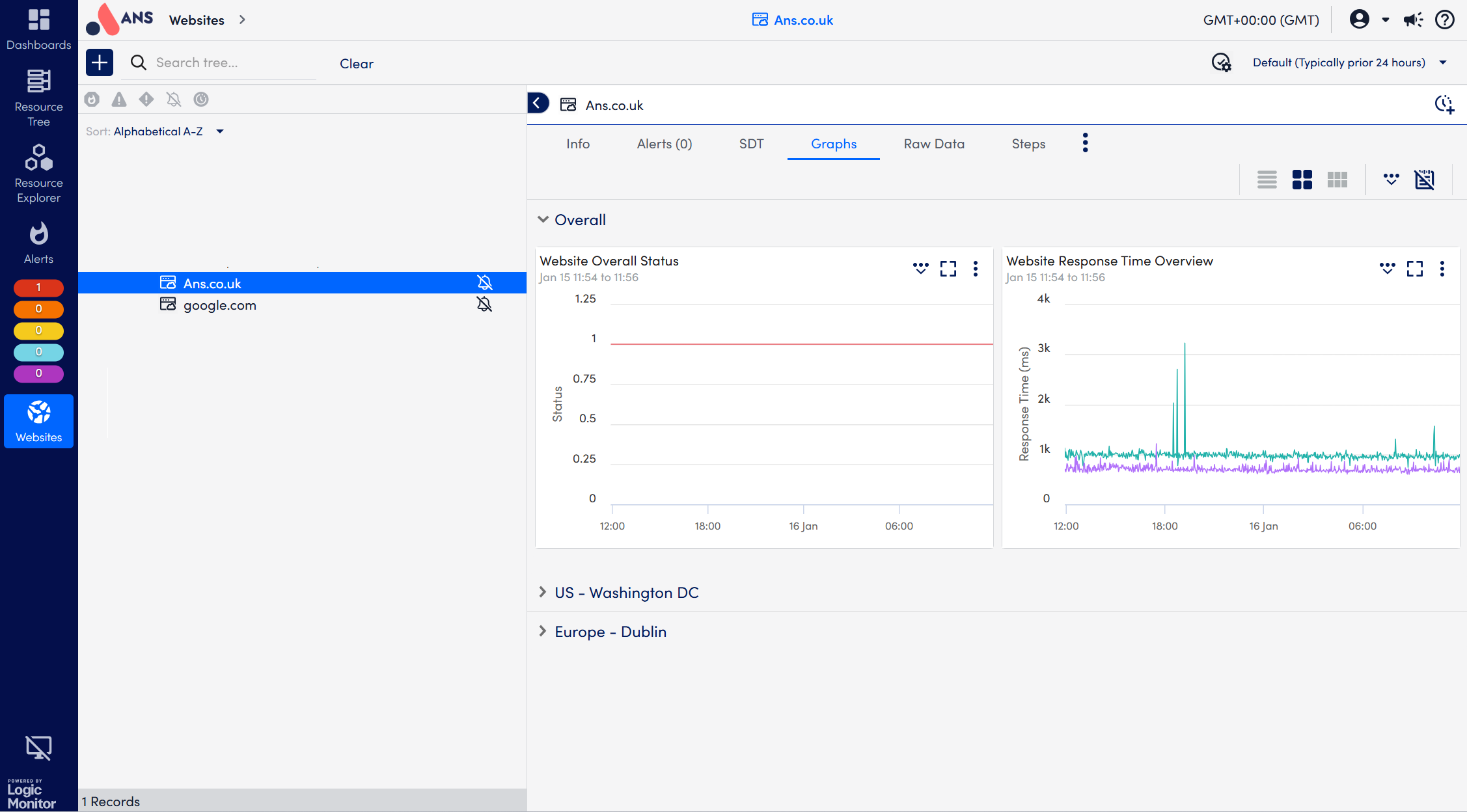This screenshot has height=812, width=1467.
Task: Collapse the detail panel with back arrow
Action: [x=538, y=103]
